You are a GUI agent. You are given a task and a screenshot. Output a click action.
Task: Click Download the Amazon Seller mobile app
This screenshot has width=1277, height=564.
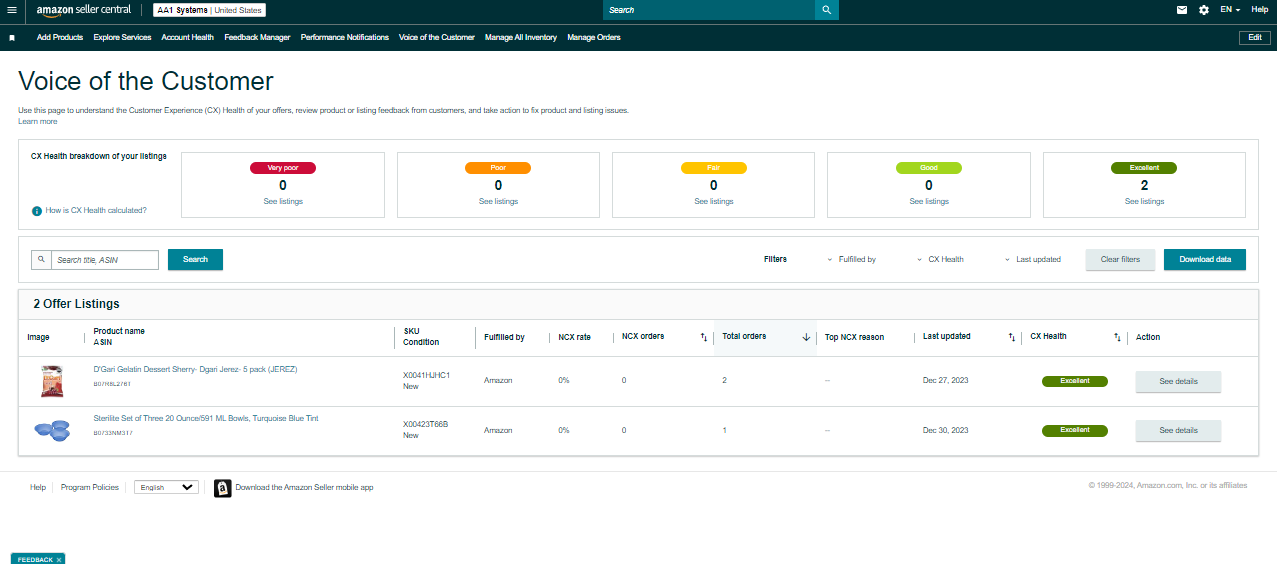point(304,487)
